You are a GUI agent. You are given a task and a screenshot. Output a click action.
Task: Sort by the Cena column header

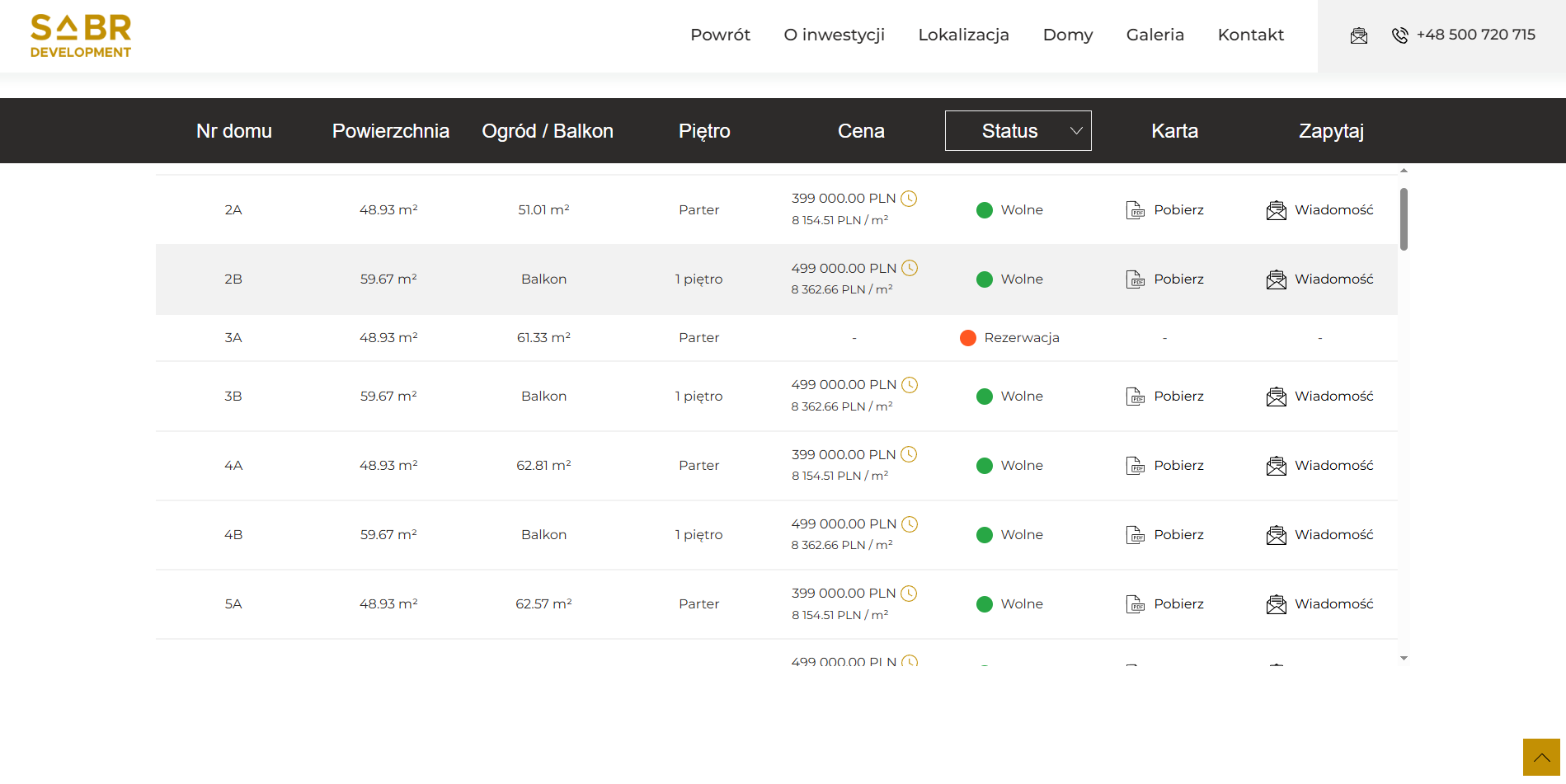click(x=861, y=131)
